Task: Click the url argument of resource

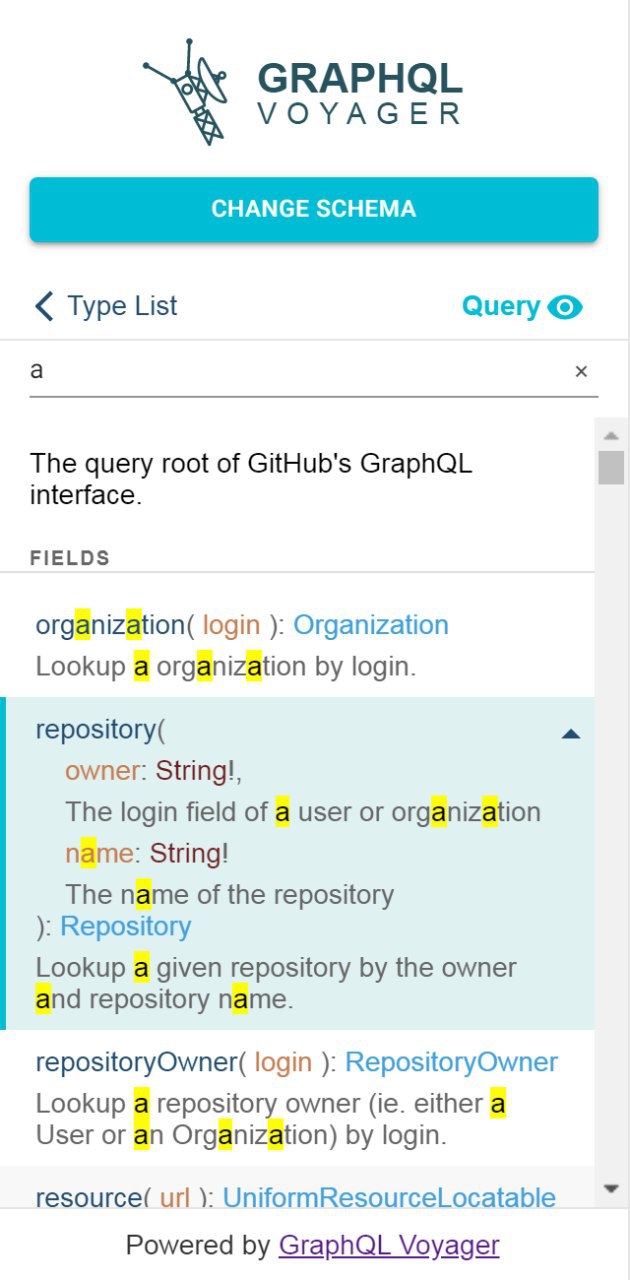Action: click(175, 1198)
